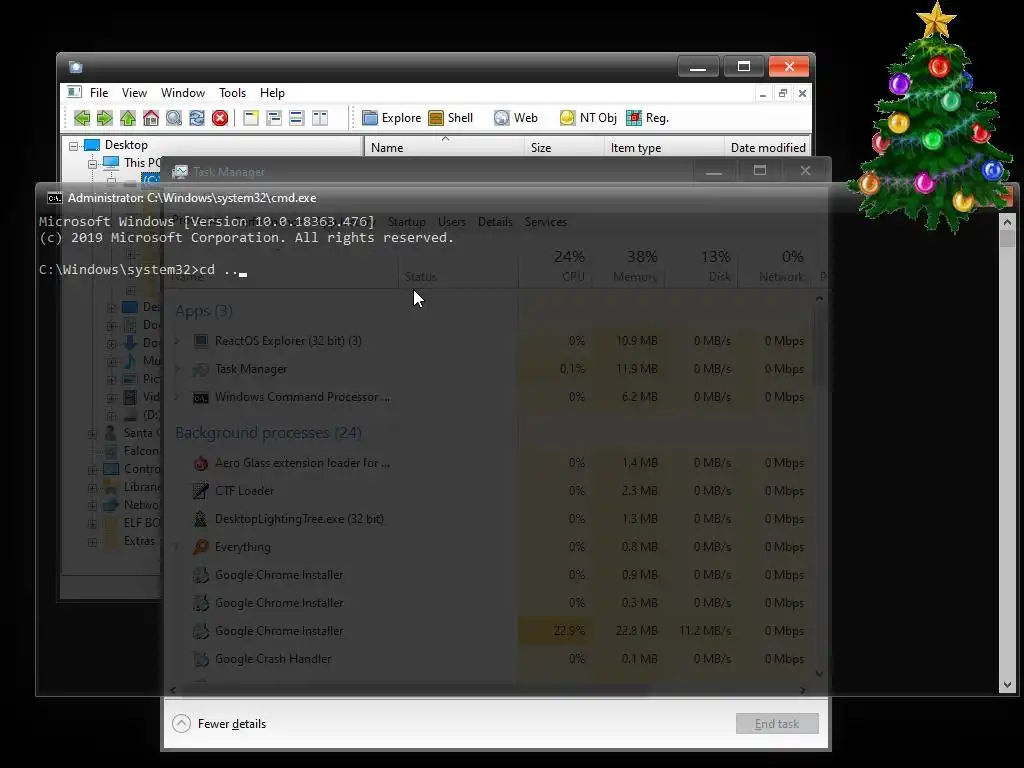Click the CTF Loader pen icon in Task Manager

(200, 491)
